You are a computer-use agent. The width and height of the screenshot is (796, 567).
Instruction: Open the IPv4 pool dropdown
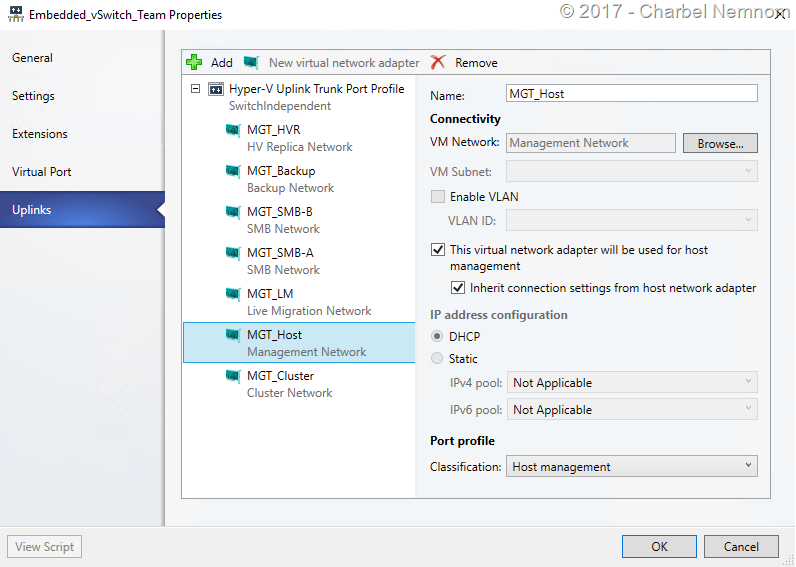pyautogui.click(x=632, y=382)
